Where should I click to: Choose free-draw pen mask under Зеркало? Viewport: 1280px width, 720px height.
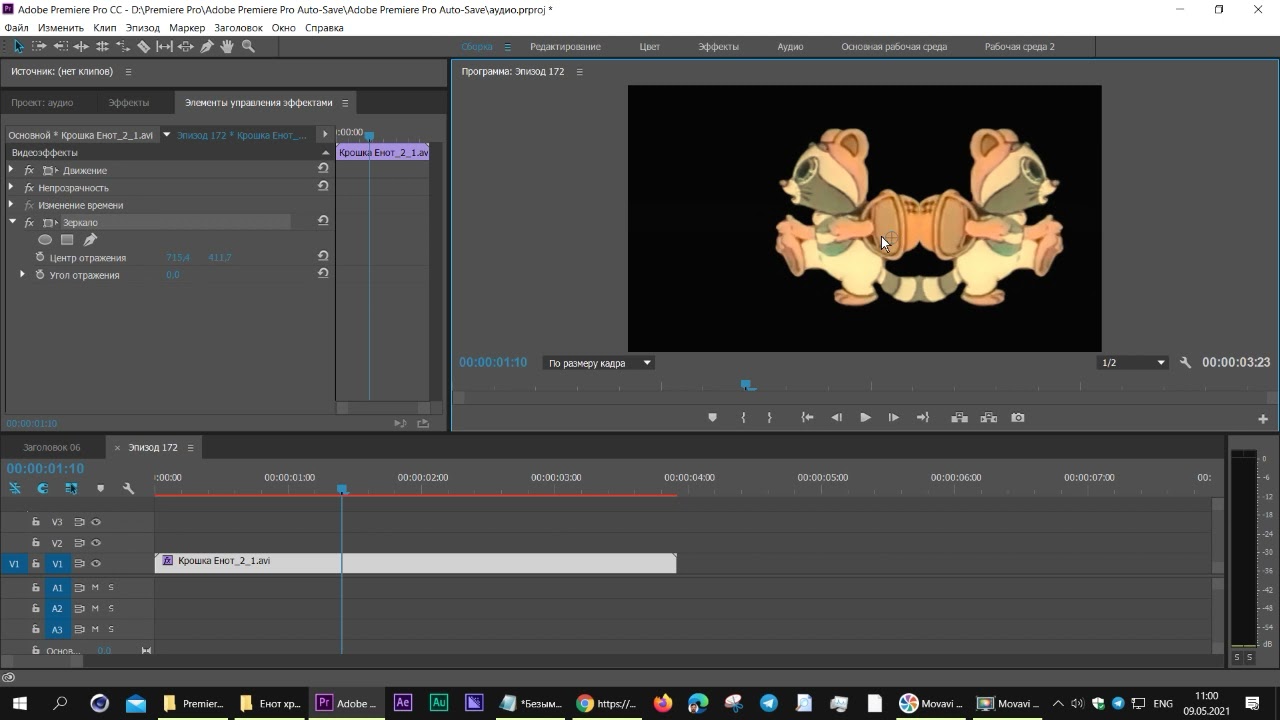coord(90,240)
